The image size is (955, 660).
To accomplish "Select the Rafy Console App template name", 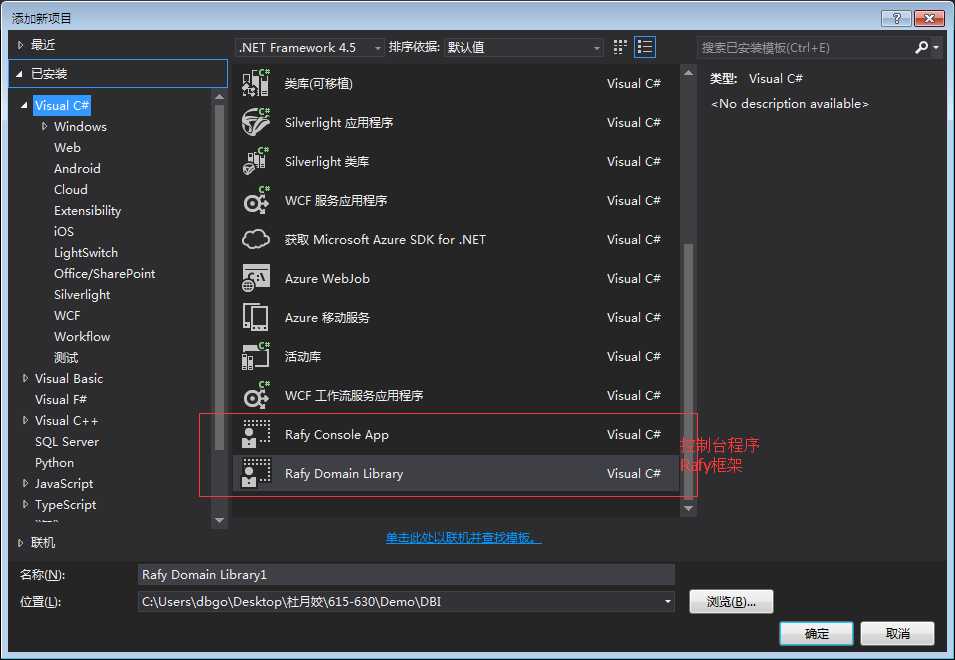I will tap(337, 435).
